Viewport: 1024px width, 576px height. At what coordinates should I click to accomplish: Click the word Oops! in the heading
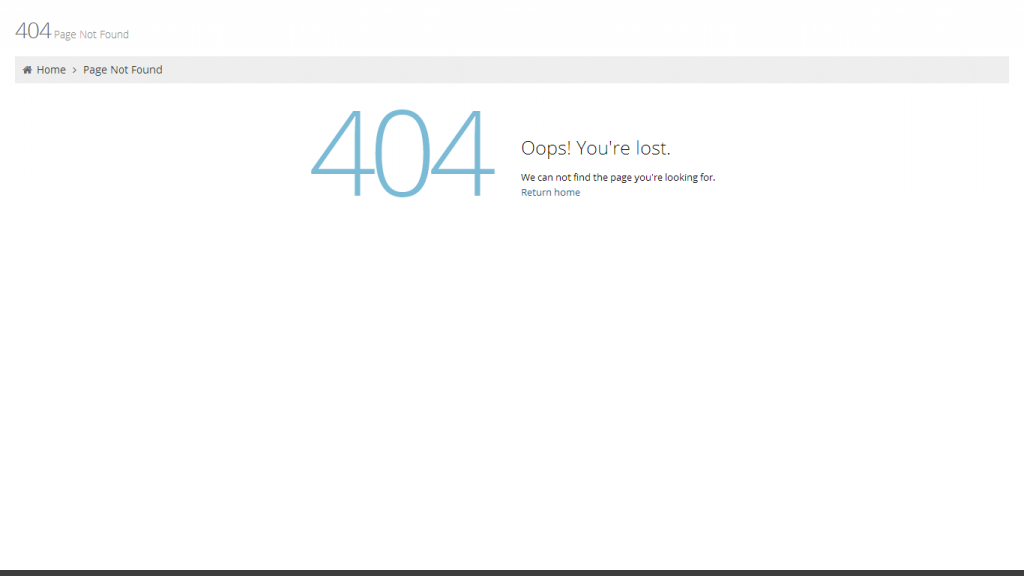click(x=546, y=149)
